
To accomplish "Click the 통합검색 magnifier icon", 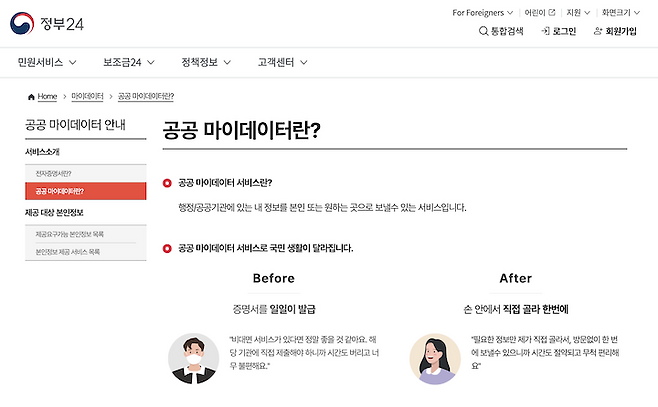I will coord(483,31).
